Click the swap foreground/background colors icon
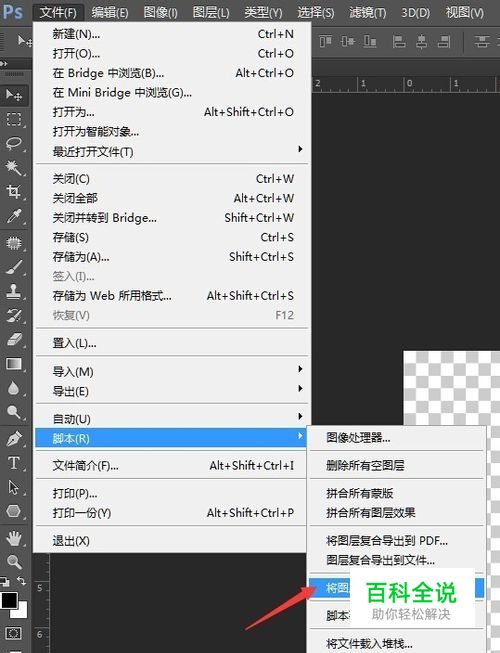500x653 pixels. point(21,581)
